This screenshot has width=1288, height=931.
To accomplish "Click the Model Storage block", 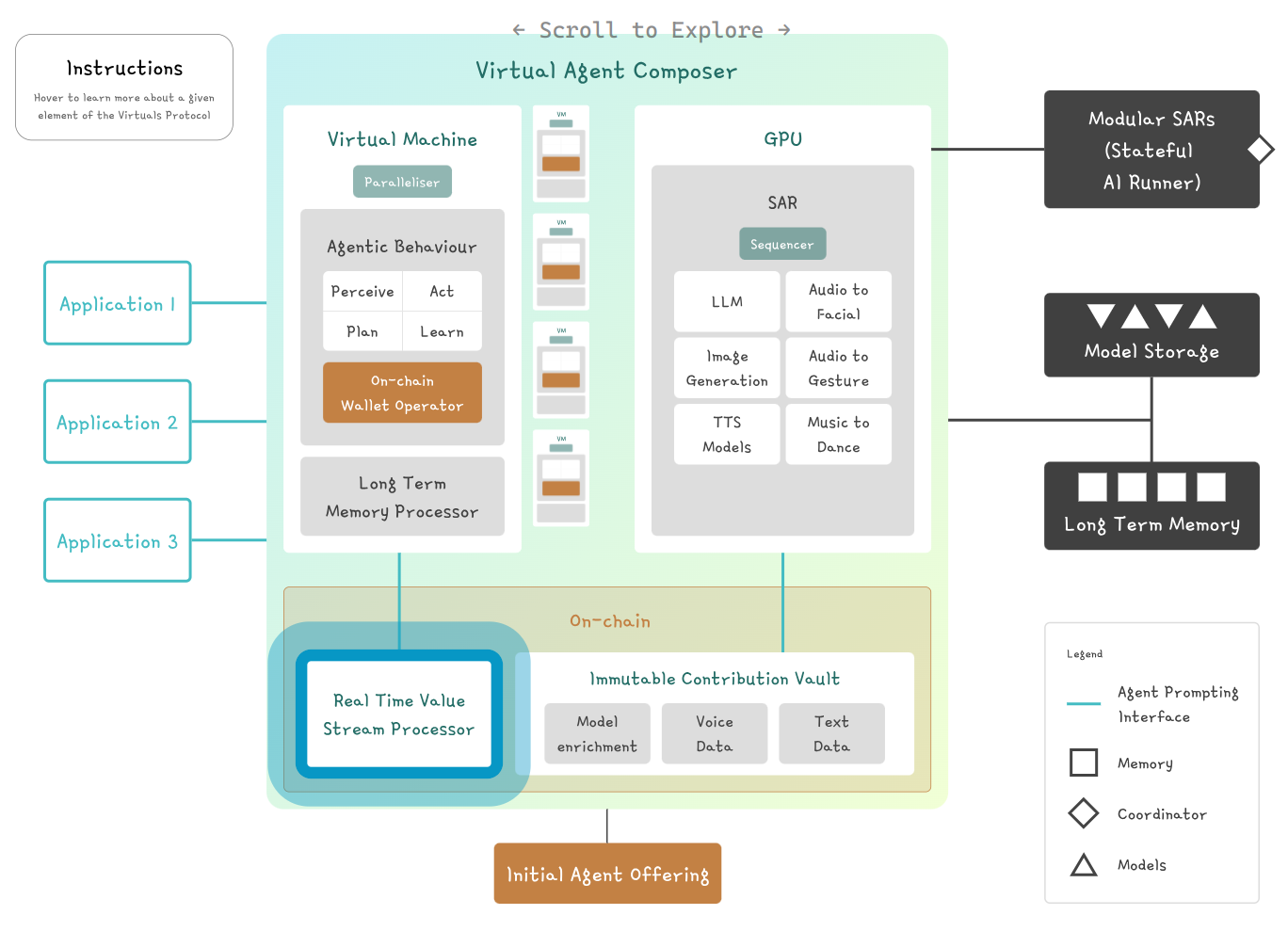I will [x=1151, y=335].
